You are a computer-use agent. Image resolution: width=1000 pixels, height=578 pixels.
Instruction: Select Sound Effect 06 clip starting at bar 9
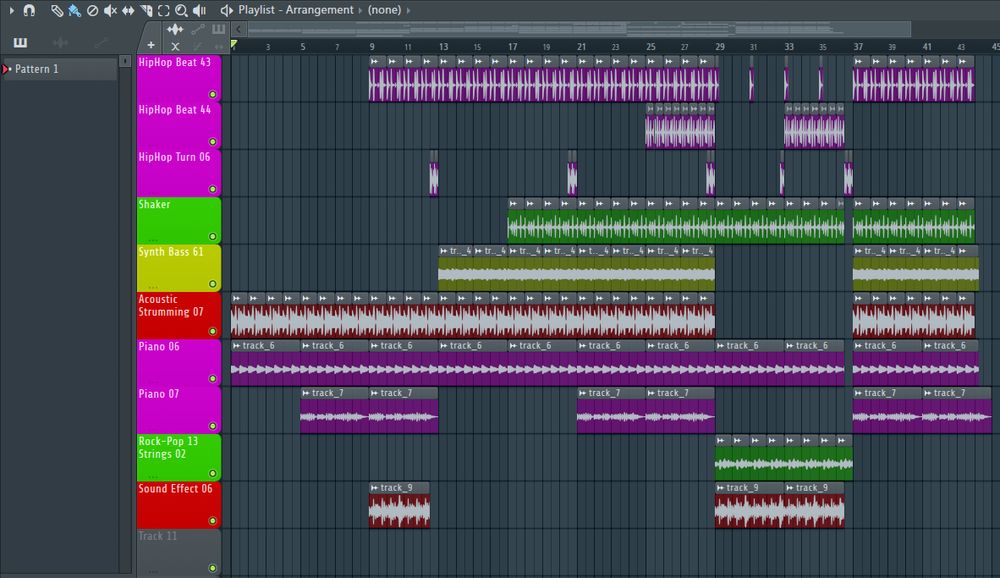pyautogui.click(x=399, y=505)
